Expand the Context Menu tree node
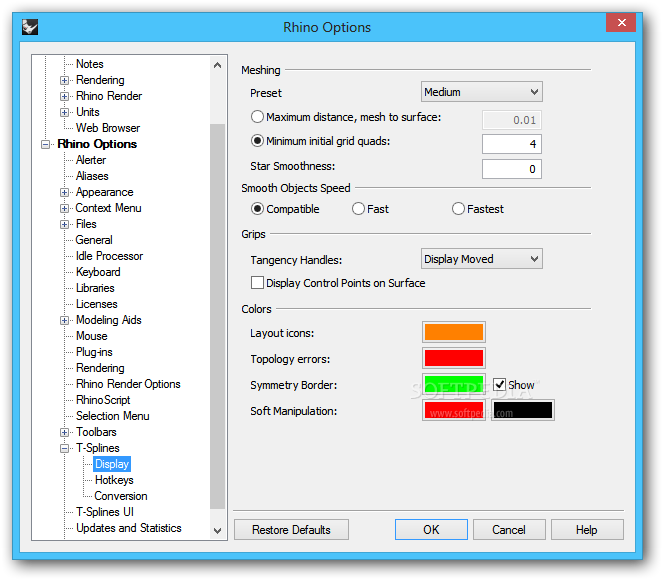 pos(64,208)
